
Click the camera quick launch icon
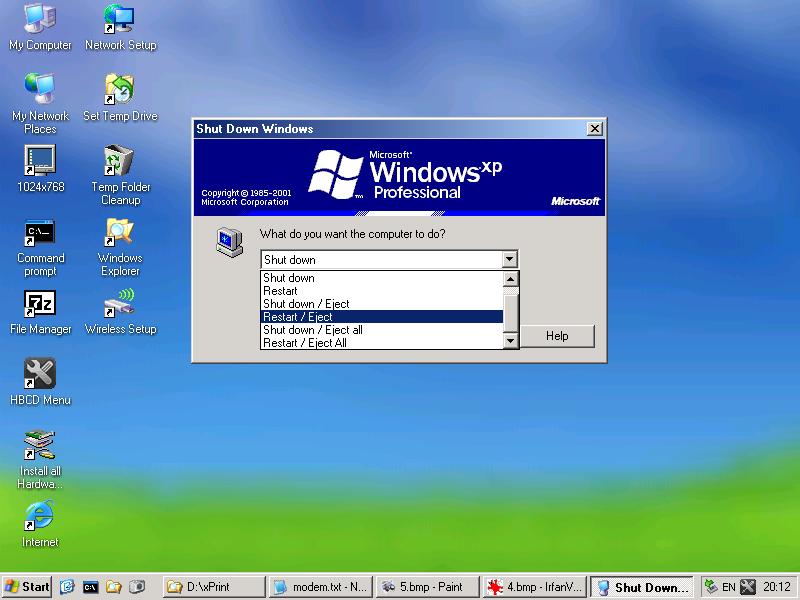coord(137,587)
